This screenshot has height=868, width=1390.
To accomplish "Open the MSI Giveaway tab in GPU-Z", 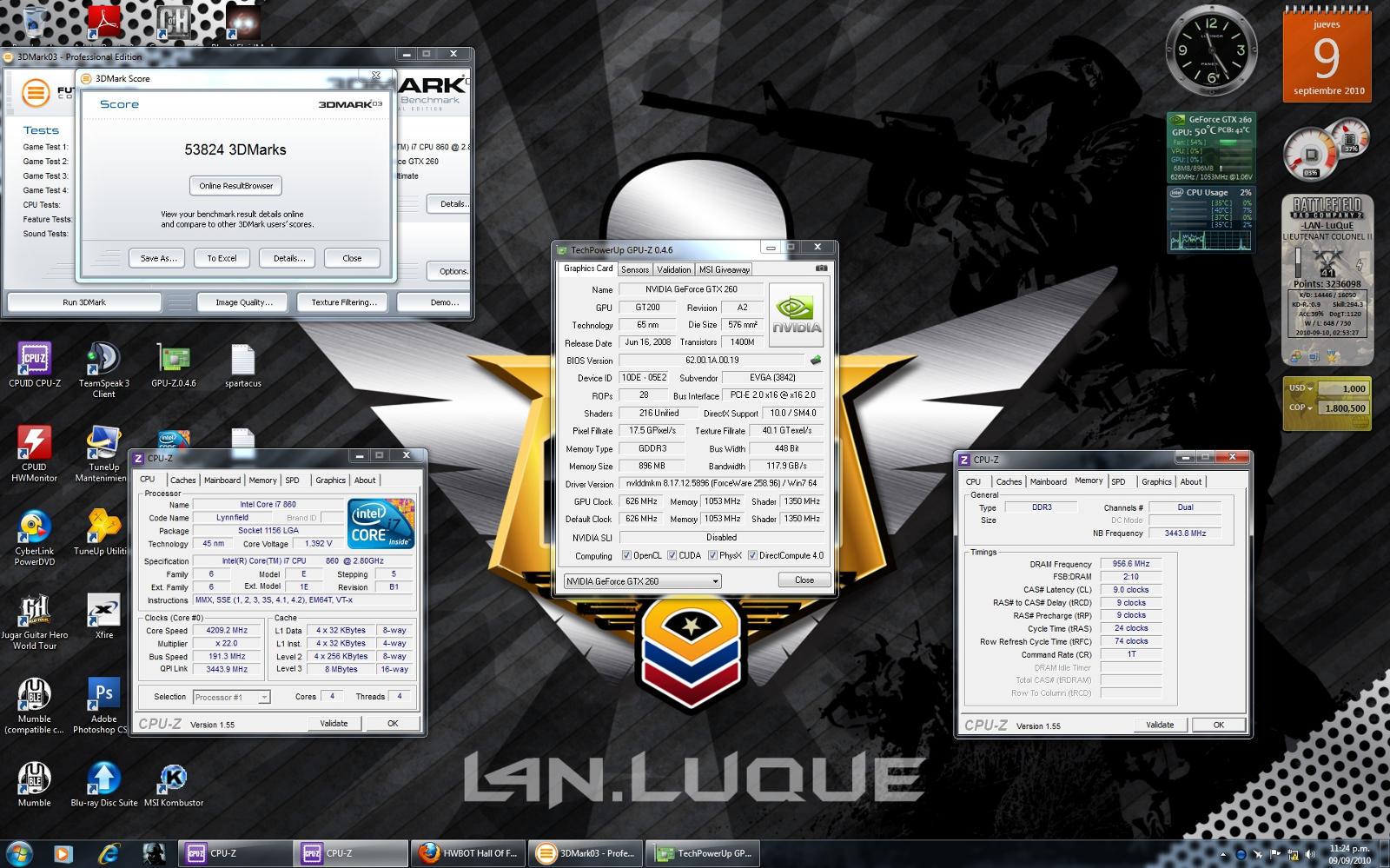I will pos(725,269).
